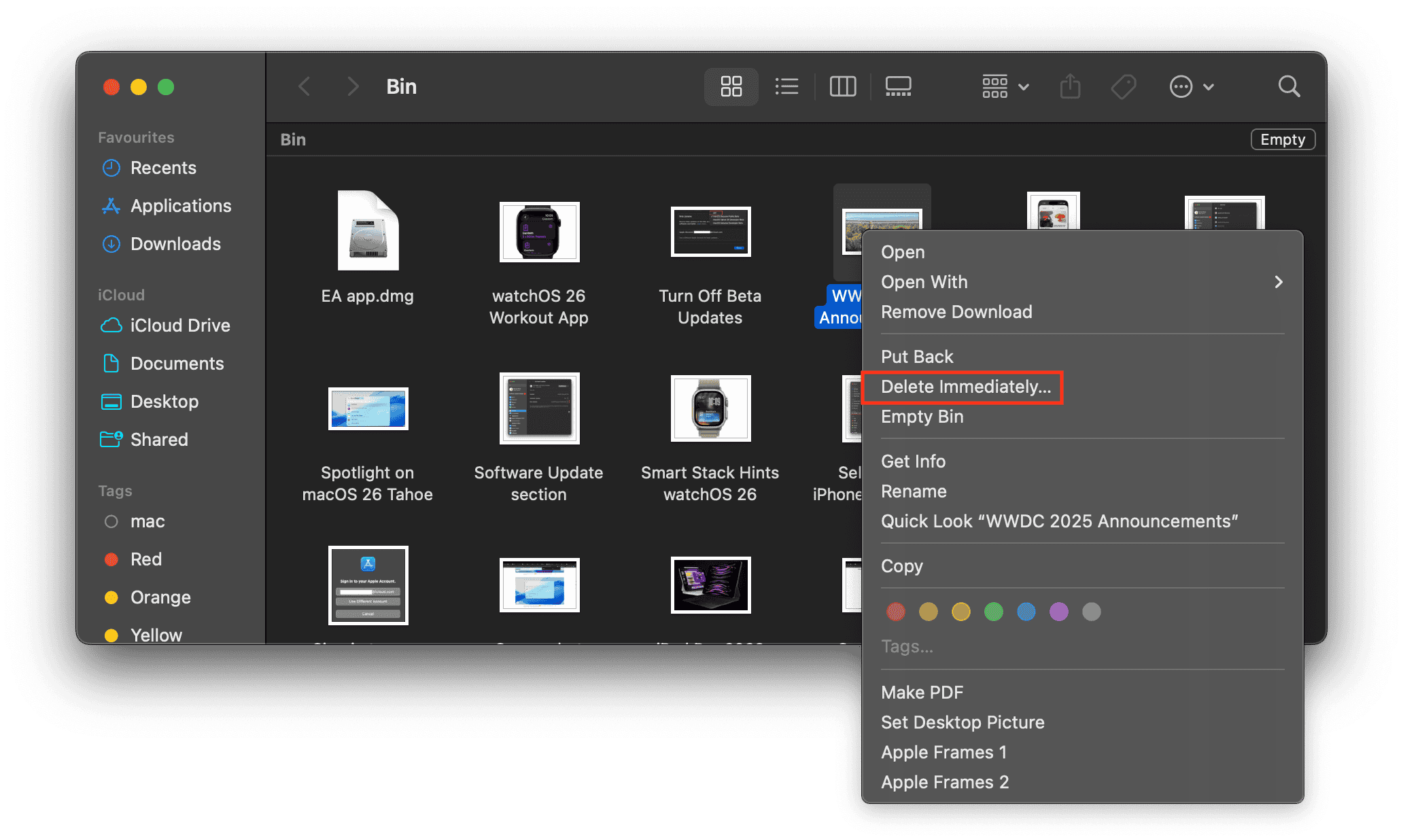Open the Finder search magnifier
The image size is (1403, 840).
coord(1289,86)
